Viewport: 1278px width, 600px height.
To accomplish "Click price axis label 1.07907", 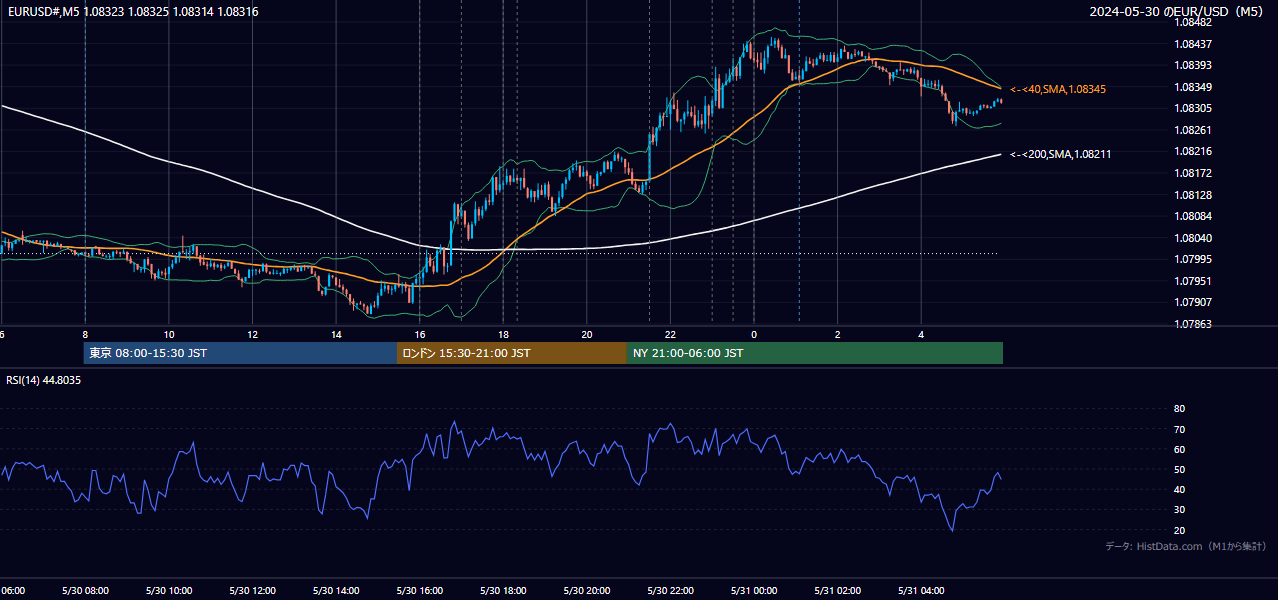I will click(x=1193, y=302).
